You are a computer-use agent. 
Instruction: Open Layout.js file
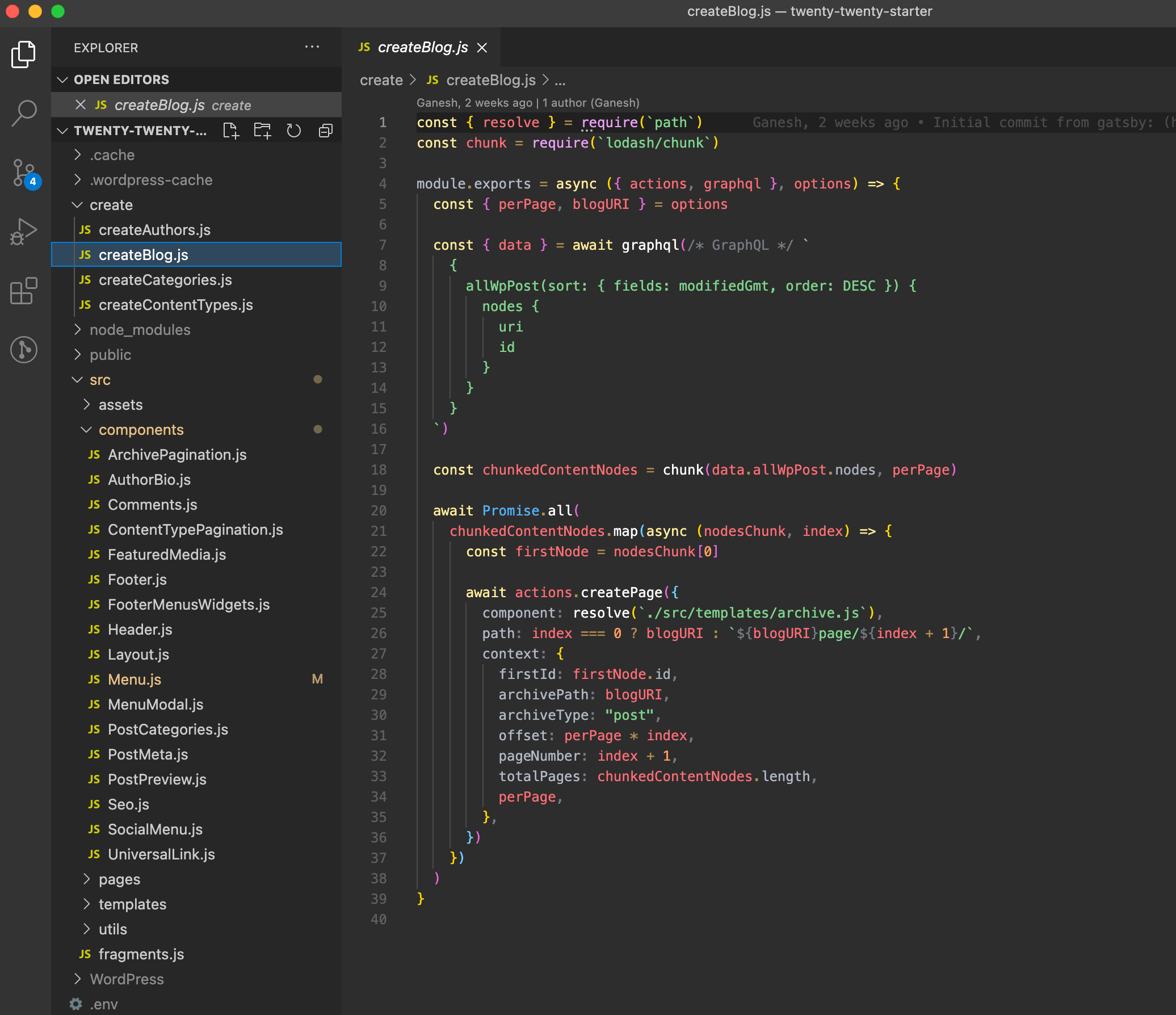(x=196, y=655)
